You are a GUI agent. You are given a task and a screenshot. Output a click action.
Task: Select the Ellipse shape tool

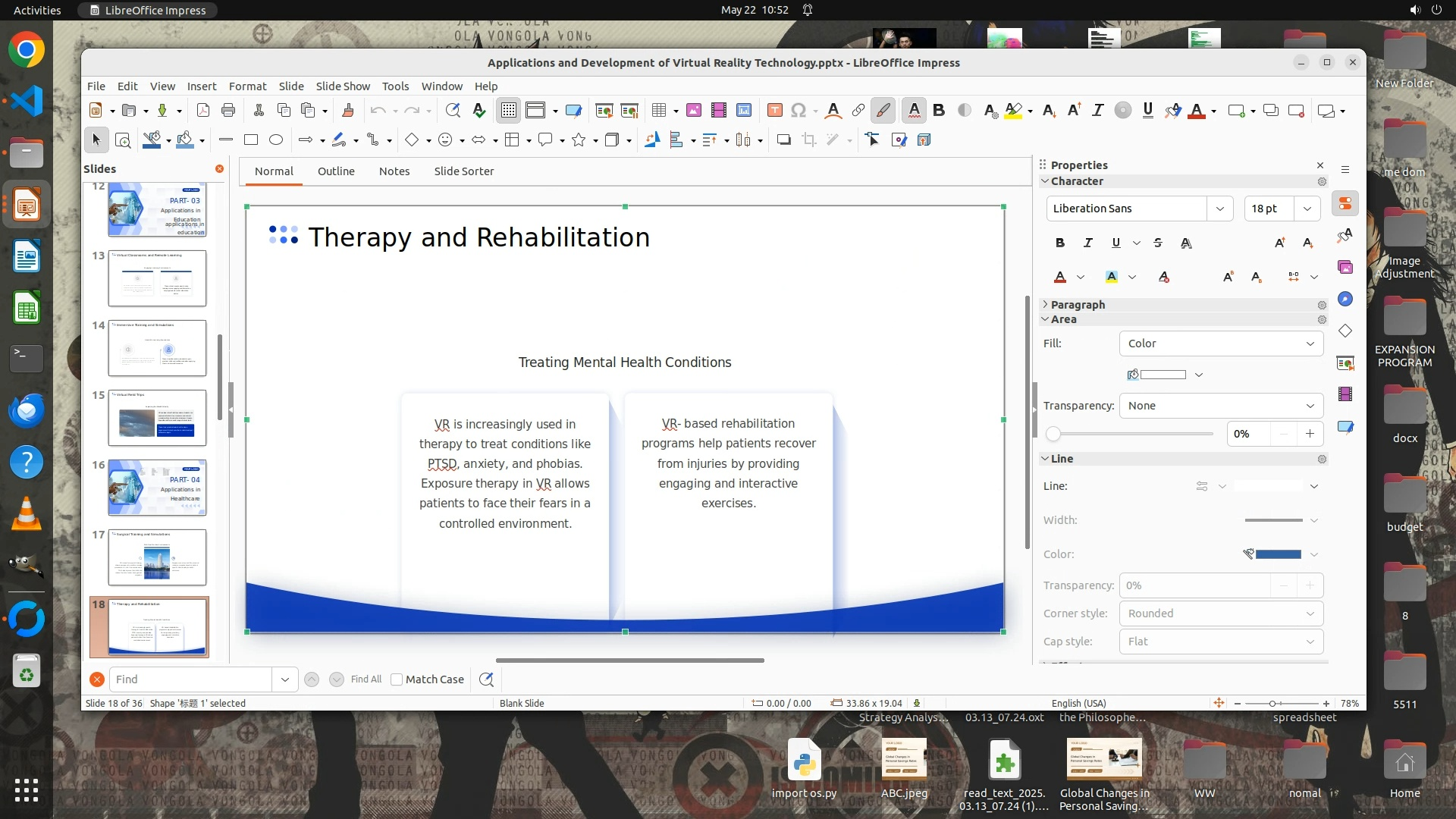[x=276, y=140]
